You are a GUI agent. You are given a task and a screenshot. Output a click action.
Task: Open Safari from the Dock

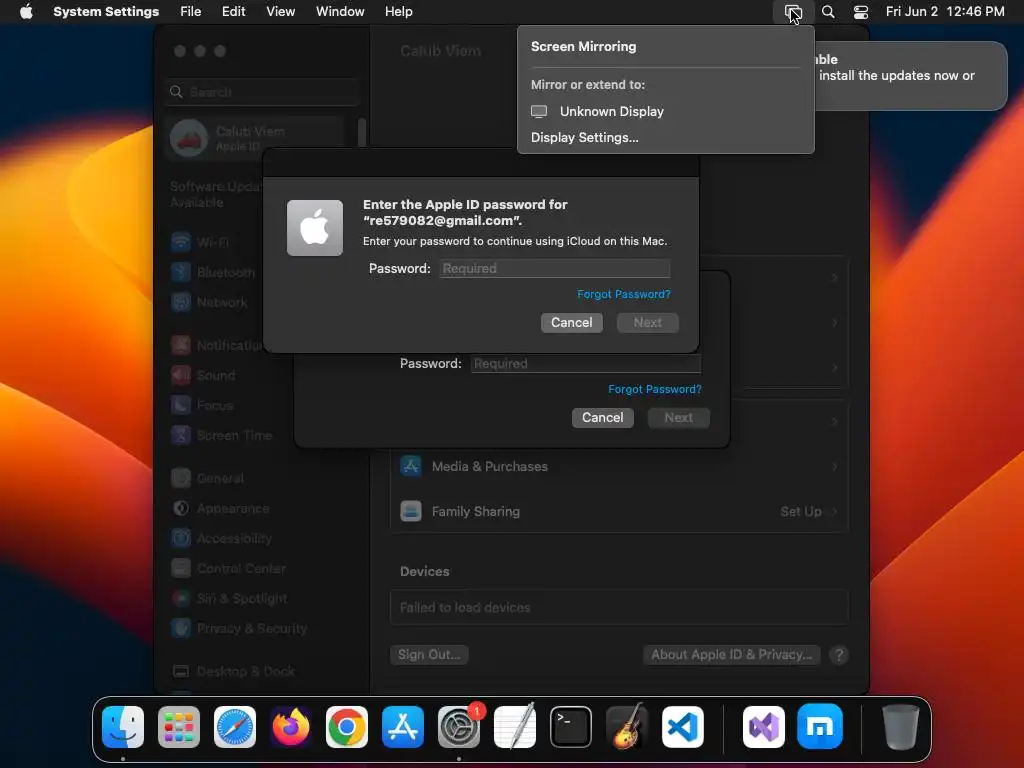235,727
